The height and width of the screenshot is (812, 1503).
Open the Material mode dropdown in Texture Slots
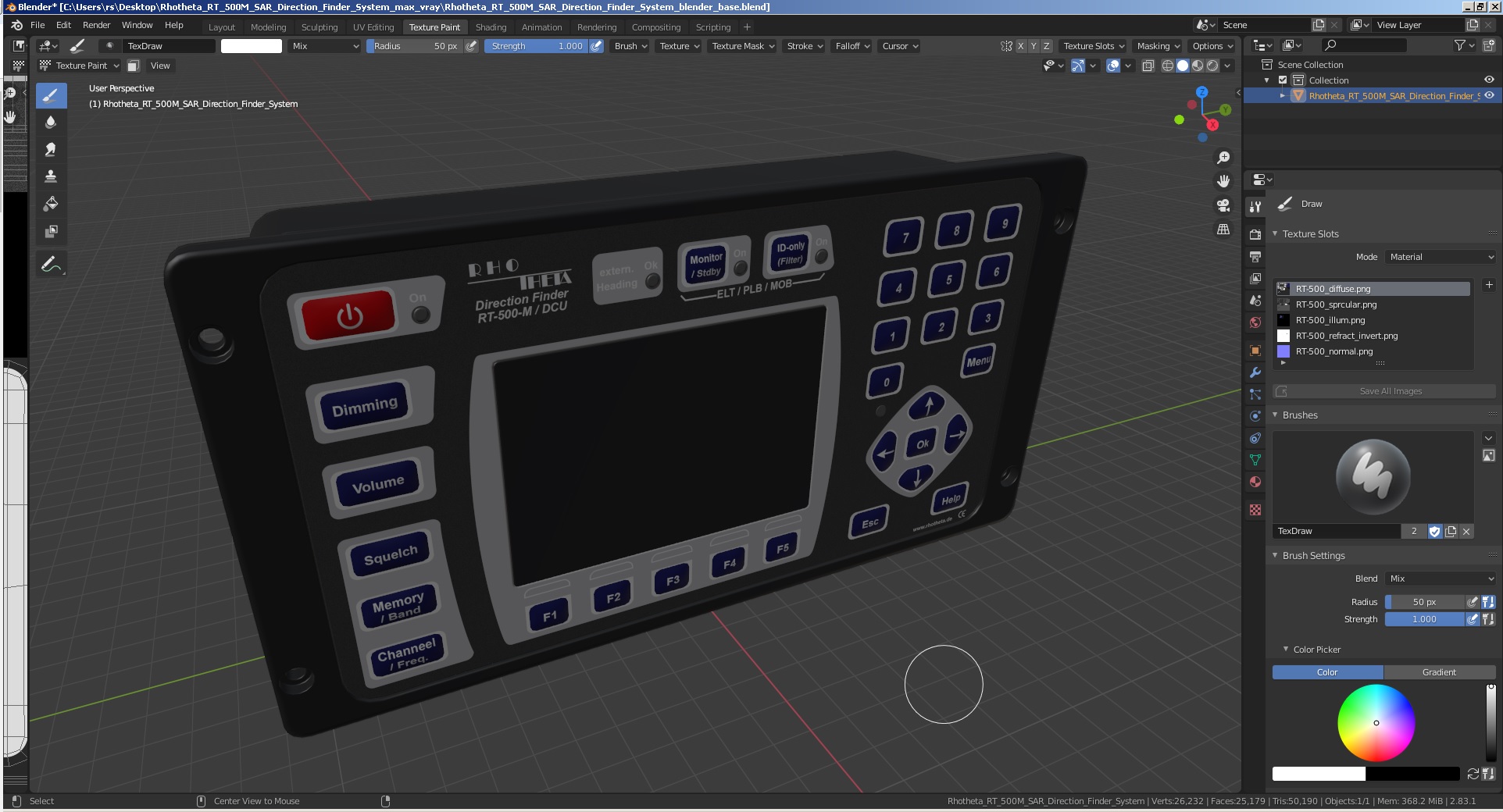[1441, 257]
